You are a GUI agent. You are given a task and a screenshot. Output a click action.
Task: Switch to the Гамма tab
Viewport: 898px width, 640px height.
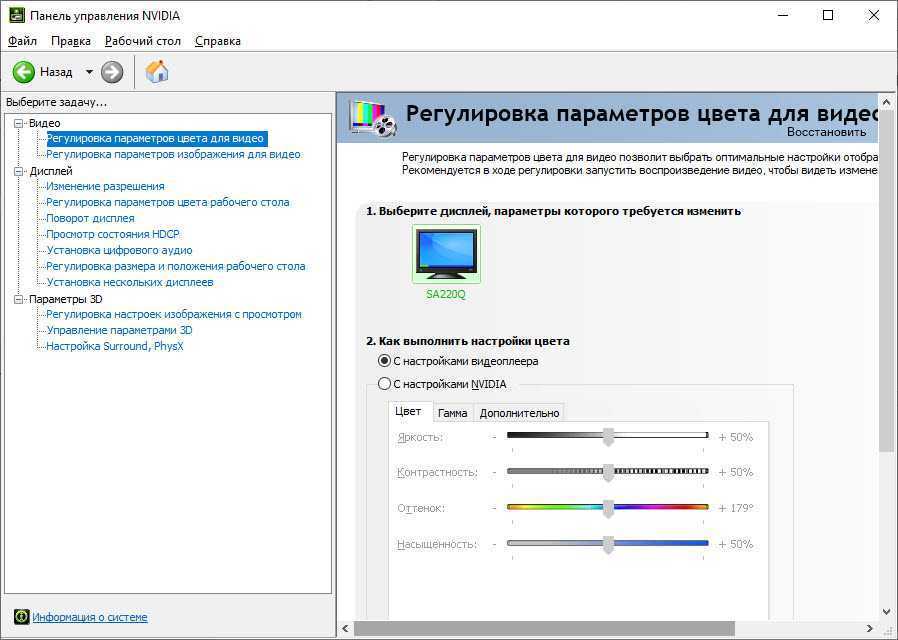[452, 413]
